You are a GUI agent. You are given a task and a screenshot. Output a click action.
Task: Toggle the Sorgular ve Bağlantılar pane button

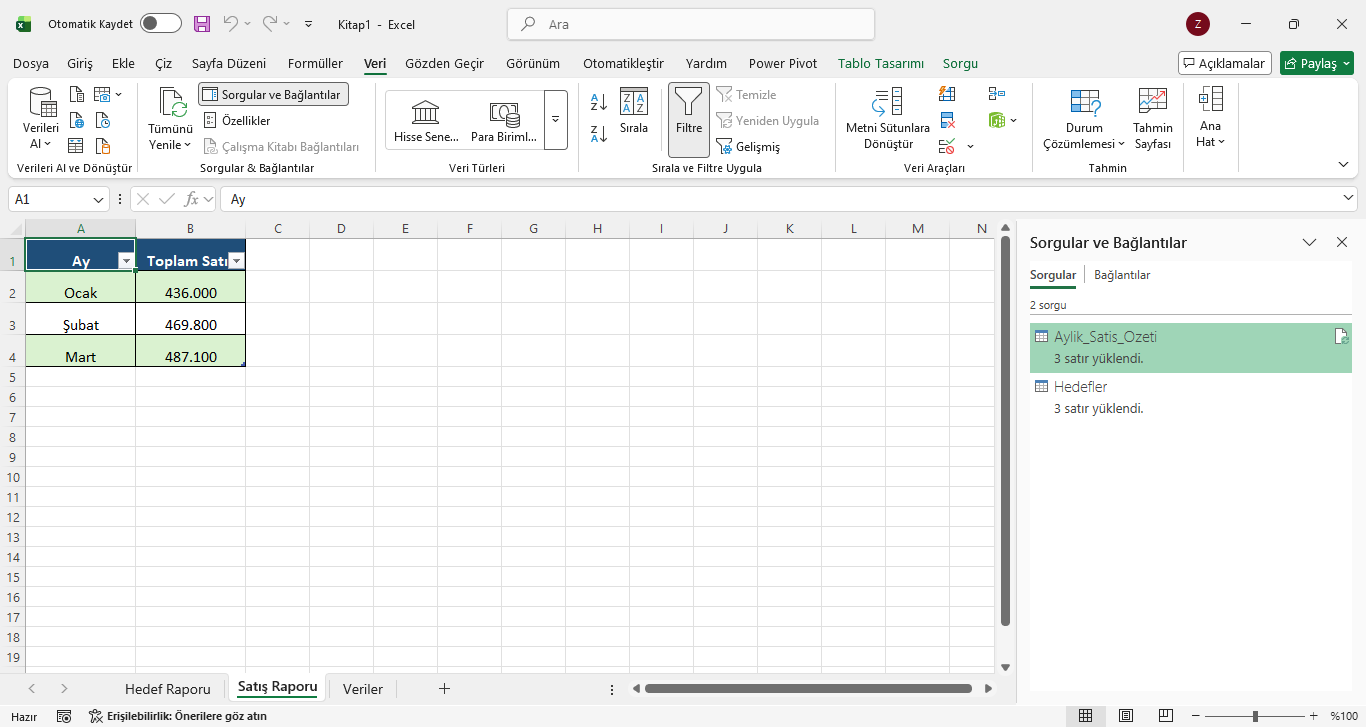coord(273,94)
